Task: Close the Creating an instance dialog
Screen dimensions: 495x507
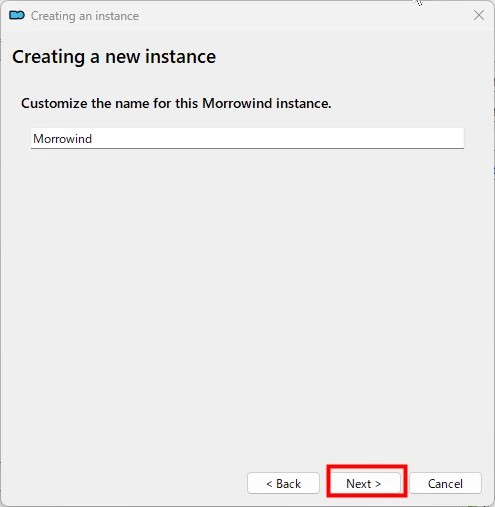Action: [x=479, y=15]
